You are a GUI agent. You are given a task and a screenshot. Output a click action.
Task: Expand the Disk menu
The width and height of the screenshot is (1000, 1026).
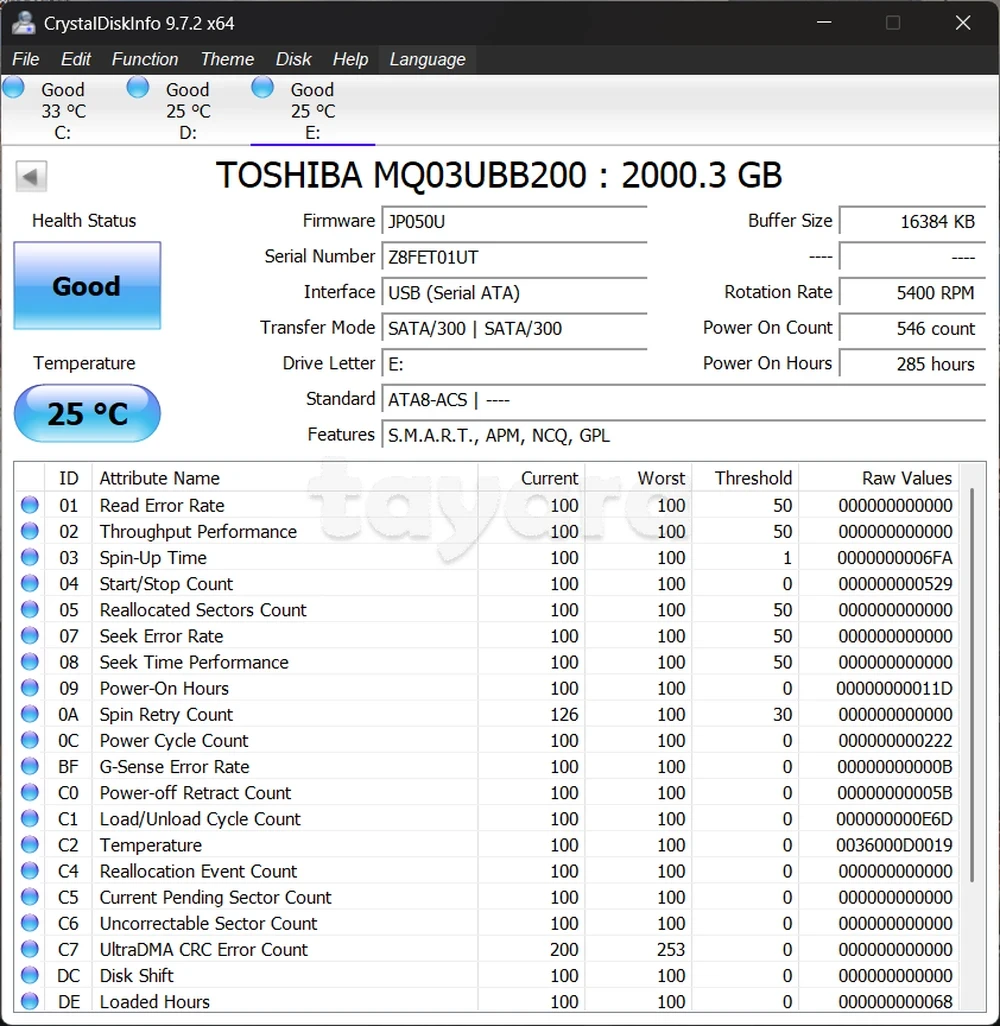coord(293,59)
